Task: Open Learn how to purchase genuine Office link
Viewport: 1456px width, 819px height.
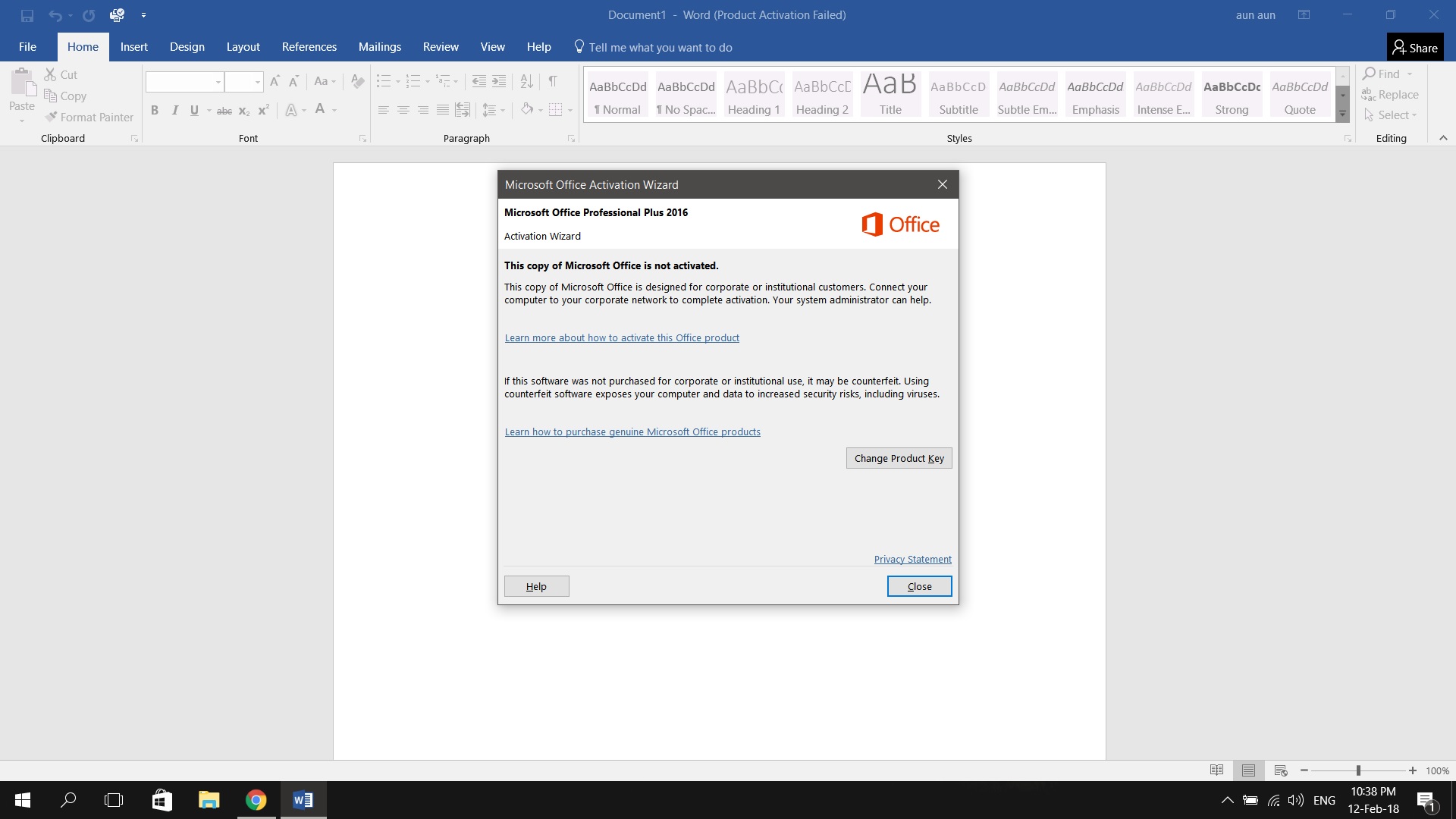Action: point(632,432)
